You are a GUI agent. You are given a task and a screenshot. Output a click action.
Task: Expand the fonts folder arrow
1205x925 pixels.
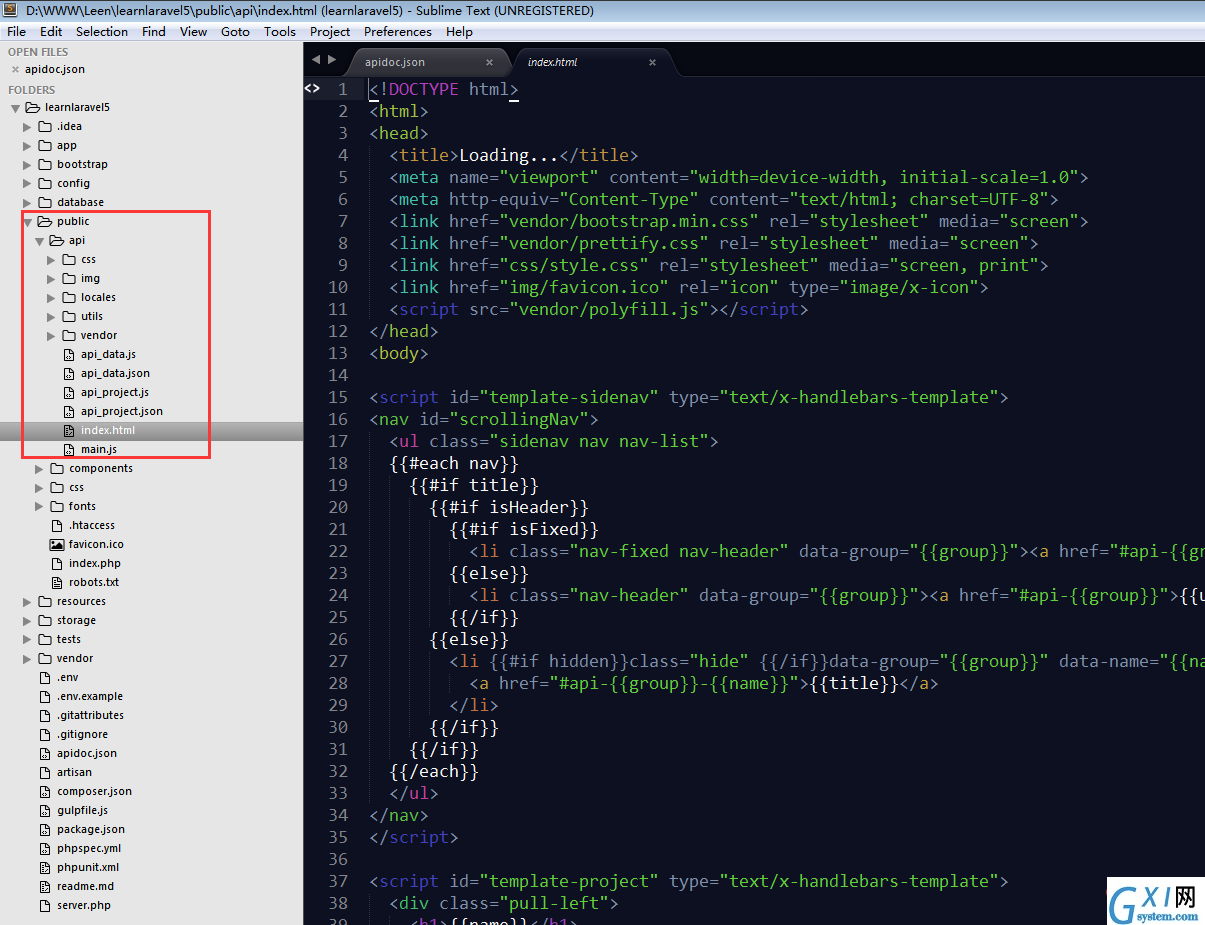click(40, 506)
